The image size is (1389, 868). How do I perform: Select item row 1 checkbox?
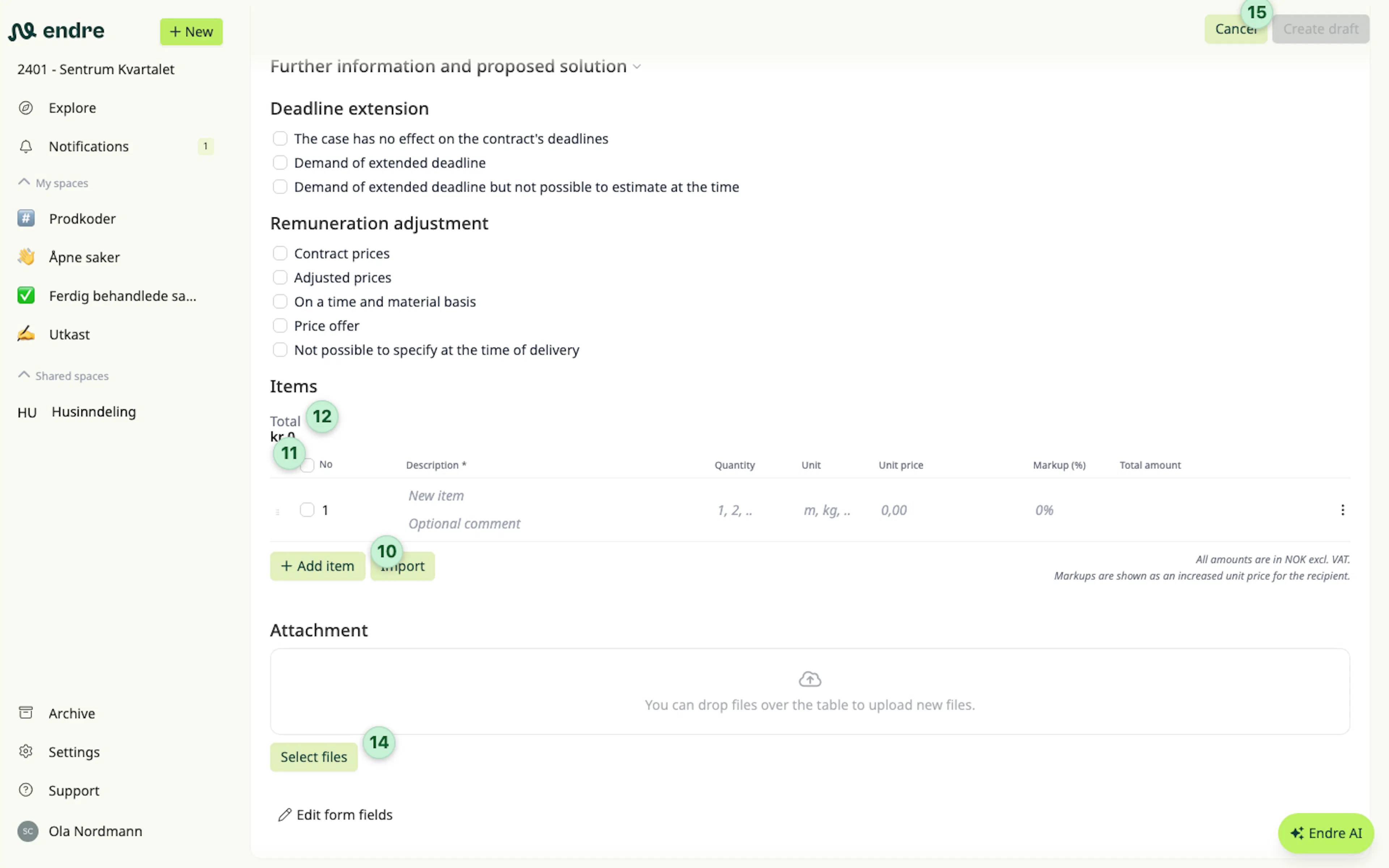[x=307, y=510]
